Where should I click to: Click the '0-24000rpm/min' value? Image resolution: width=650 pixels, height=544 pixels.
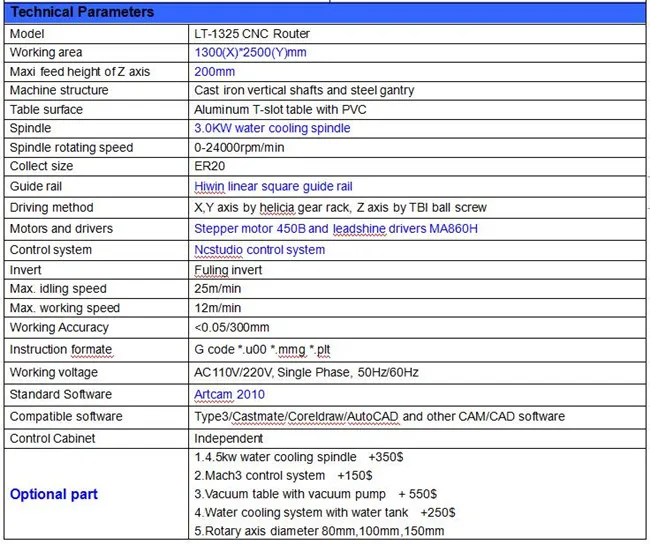[x=239, y=148]
